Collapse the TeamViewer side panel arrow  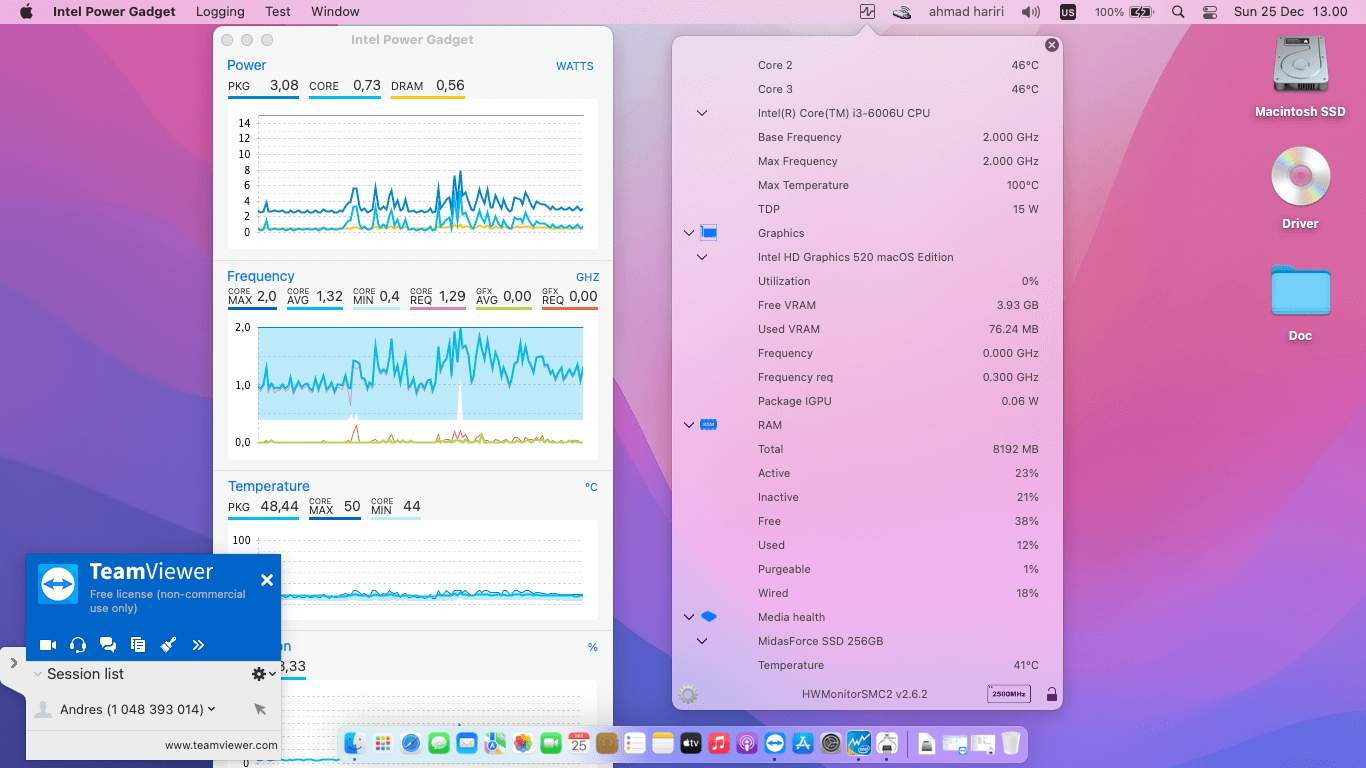[x=13, y=662]
